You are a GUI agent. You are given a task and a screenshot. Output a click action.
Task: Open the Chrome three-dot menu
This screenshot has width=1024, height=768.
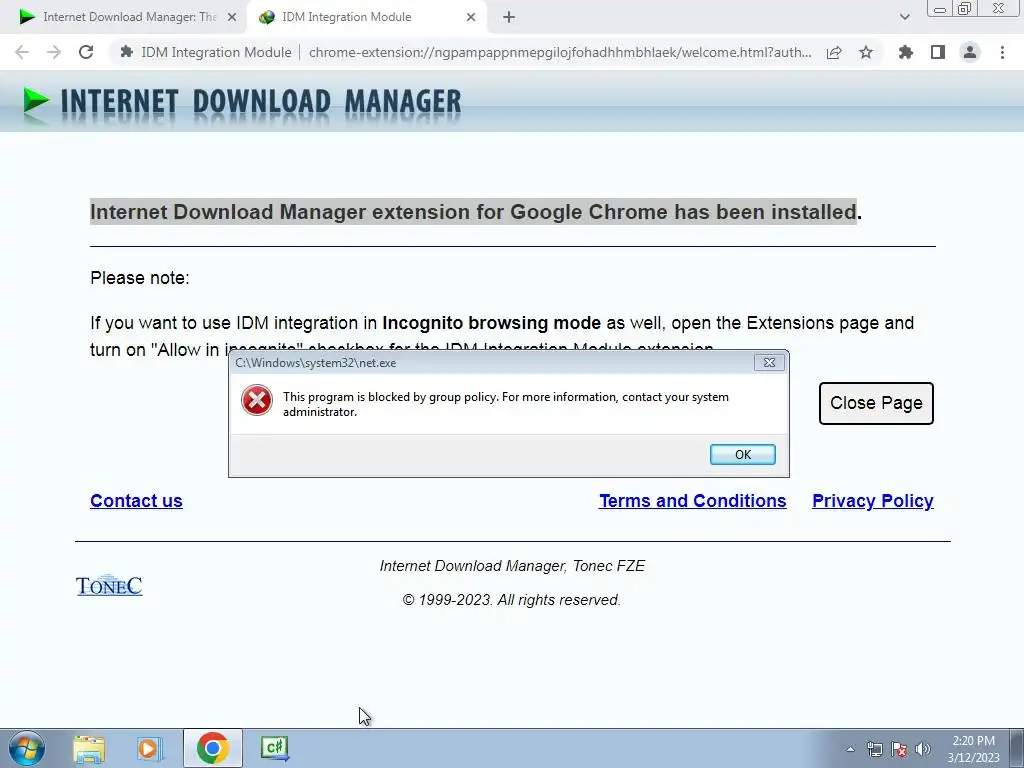coord(1002,52)
